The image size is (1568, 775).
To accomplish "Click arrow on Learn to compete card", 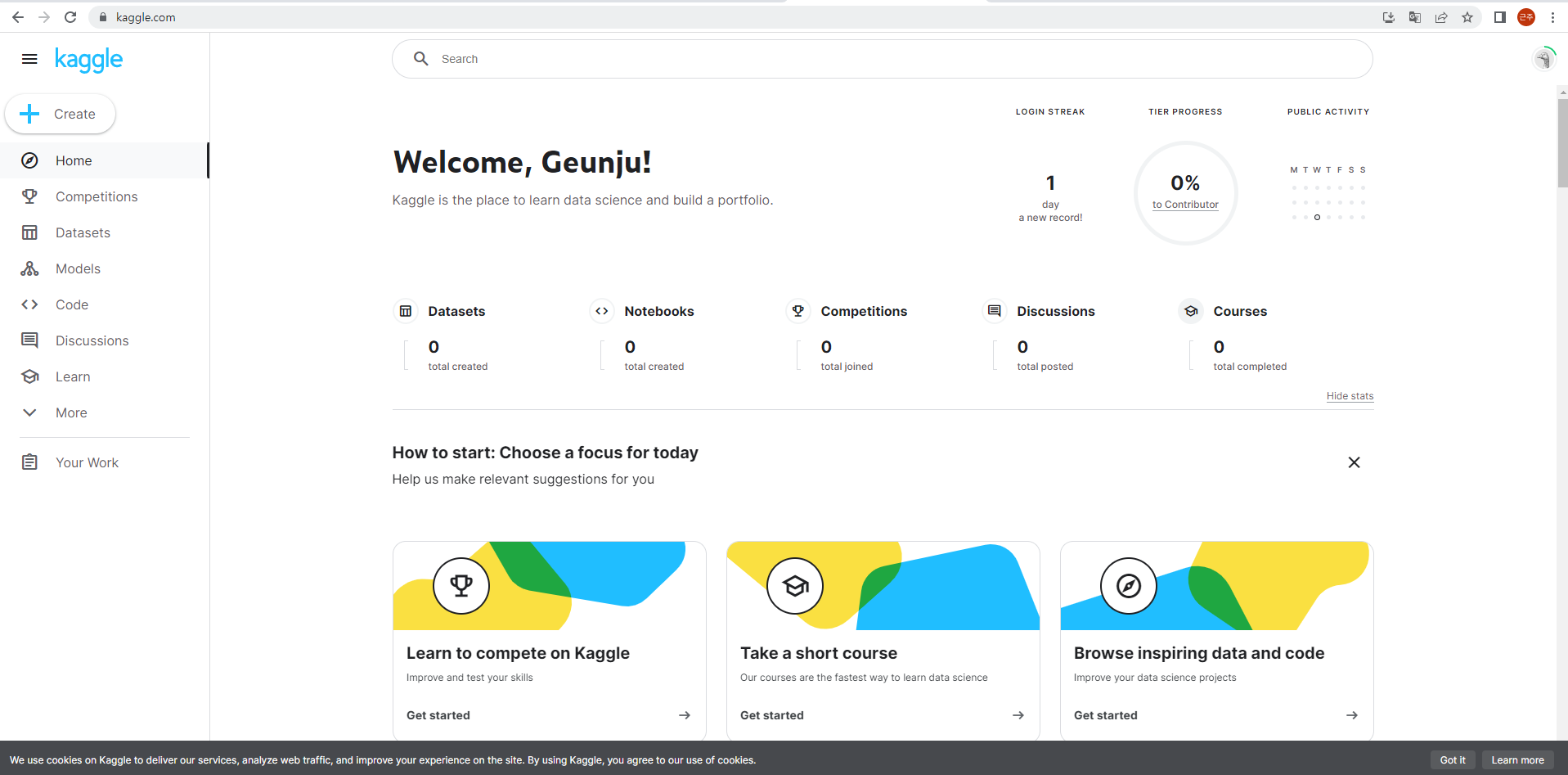I will [x=685, y=715].
